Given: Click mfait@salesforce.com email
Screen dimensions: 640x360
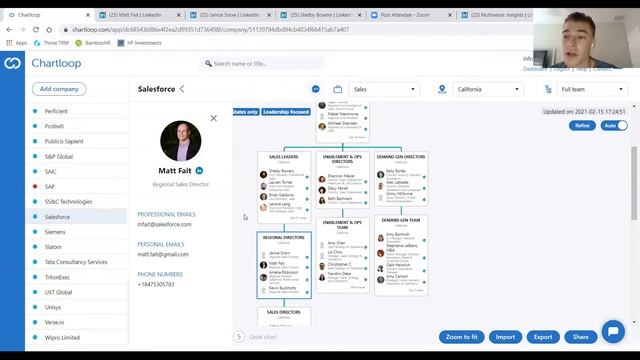Looking at the screenshot, I should click(x=164, y=224).
